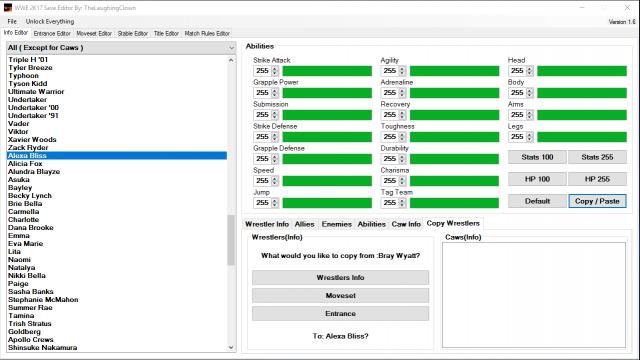Click the Body green bar
The image size is (640, 360).
point(582,93)
